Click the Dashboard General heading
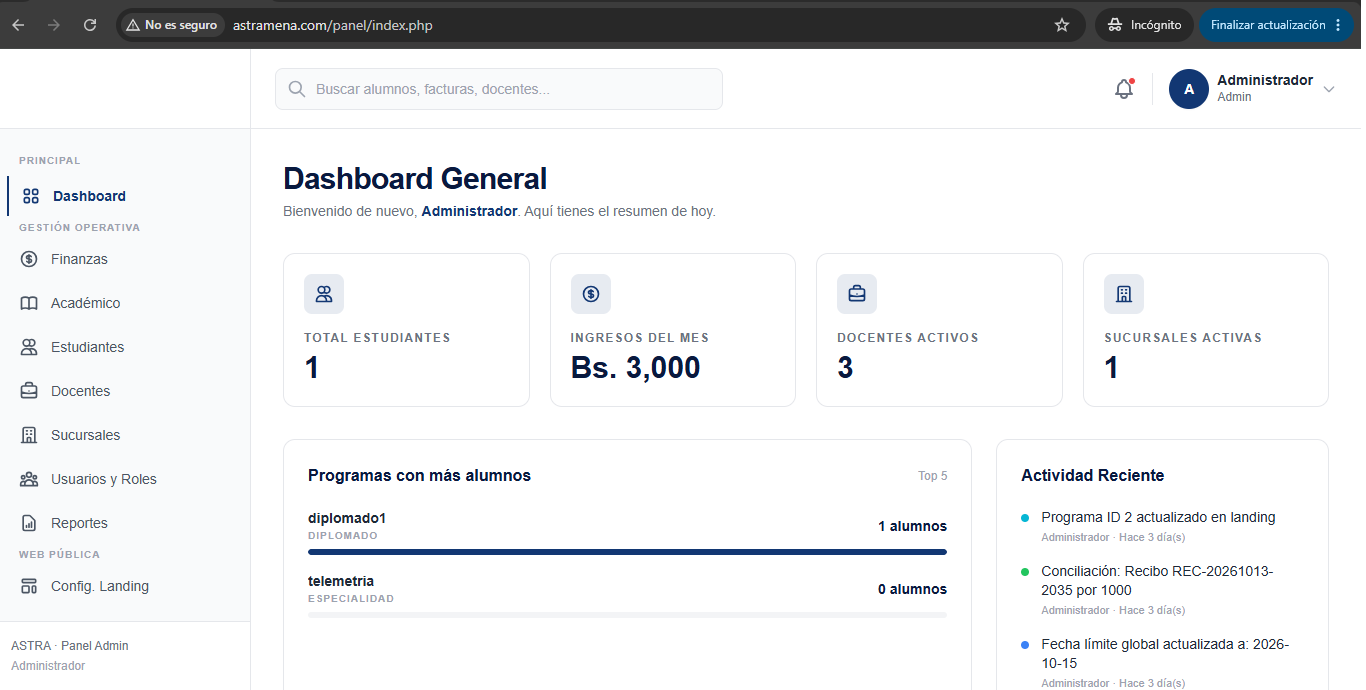The image size is (1366, 690). 415,179
